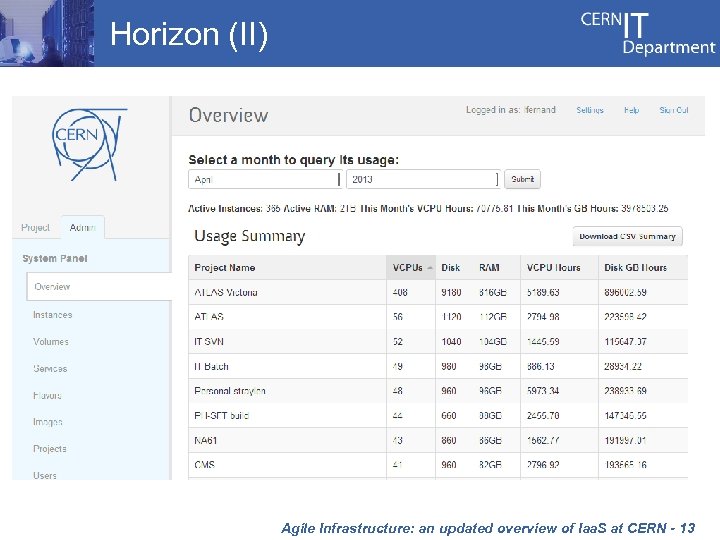The image size is (720, 540).
Task: Click the Active Instances statistics line
Action: (428, 208)
